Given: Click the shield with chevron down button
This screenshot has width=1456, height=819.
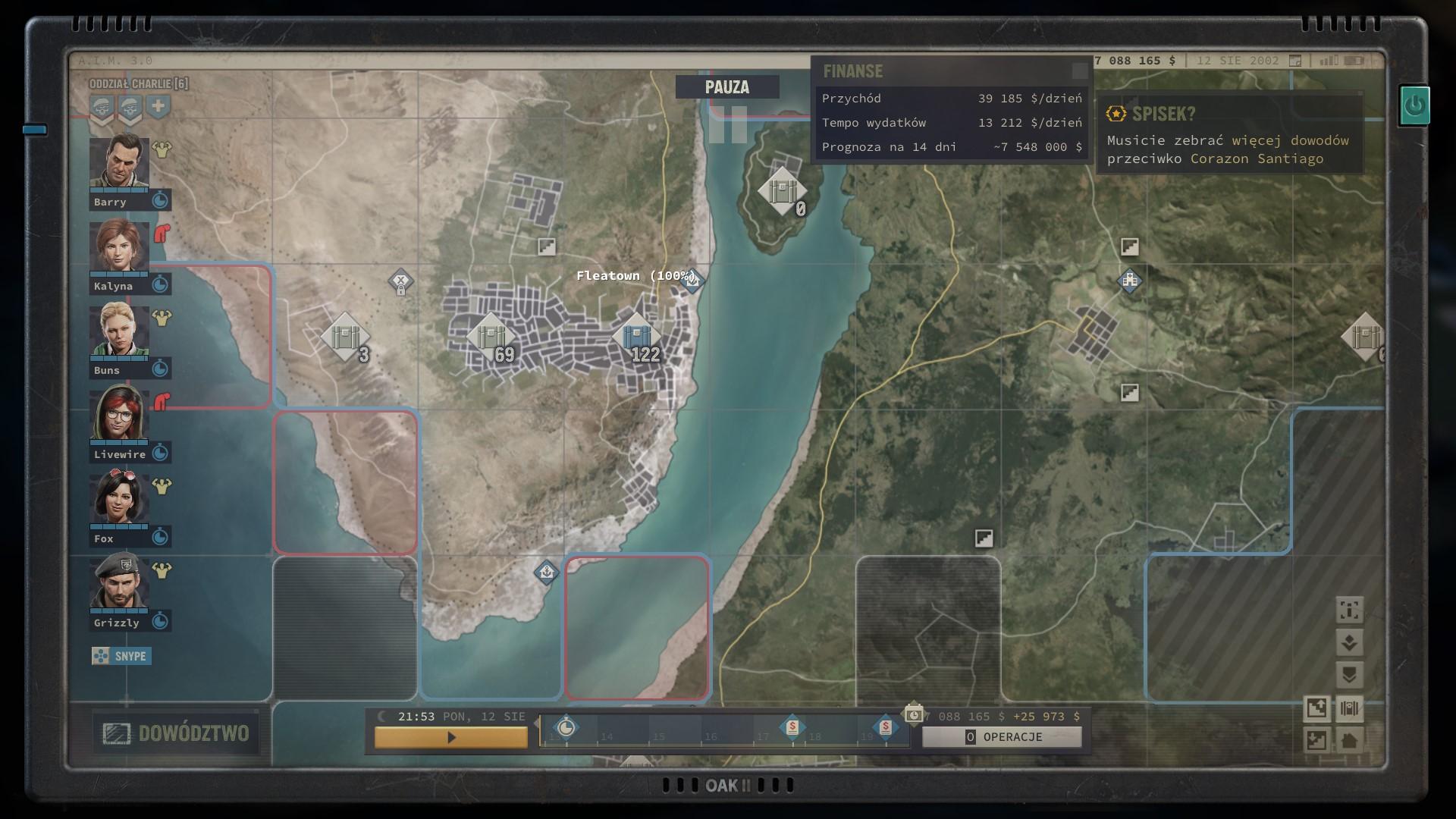Looking at the screenshot, I should tap(1349, 675).
